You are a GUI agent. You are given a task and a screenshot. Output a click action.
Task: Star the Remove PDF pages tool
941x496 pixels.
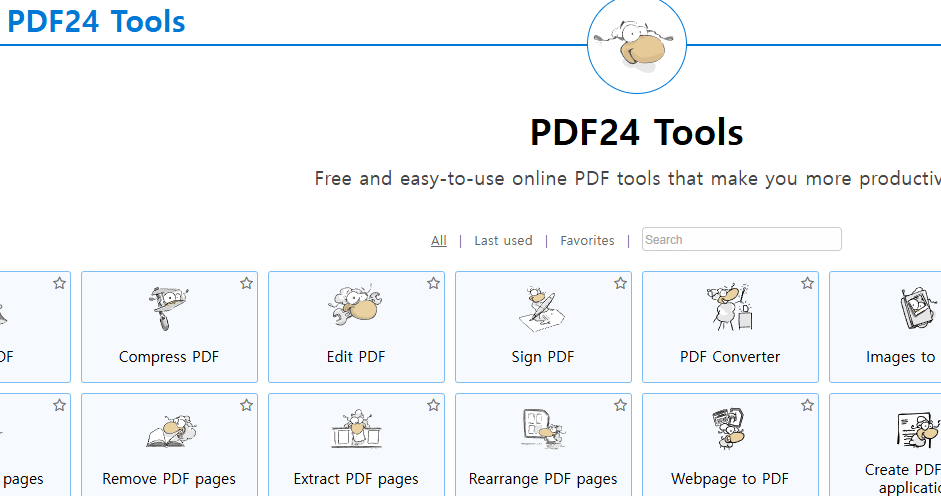click(247, 405)
